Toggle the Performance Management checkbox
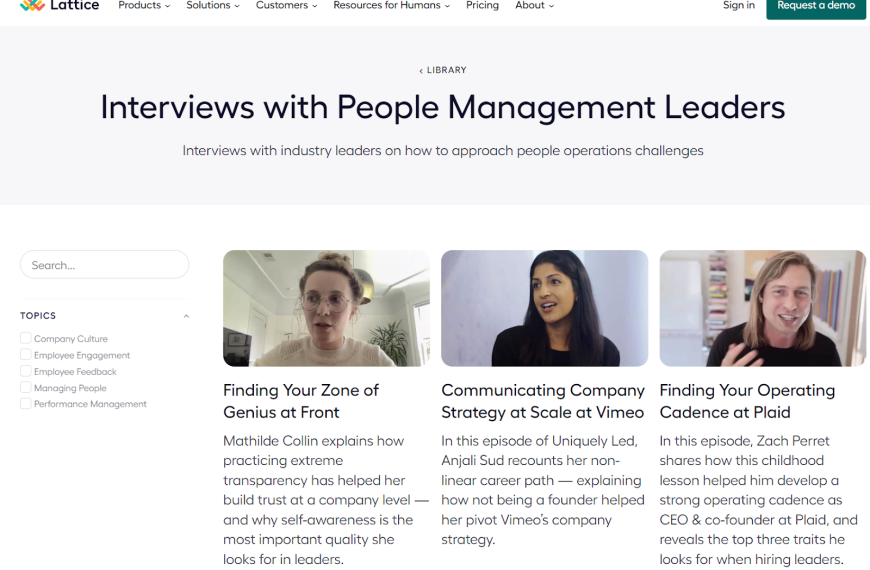 pyautogui.click(x=26, y=403)
